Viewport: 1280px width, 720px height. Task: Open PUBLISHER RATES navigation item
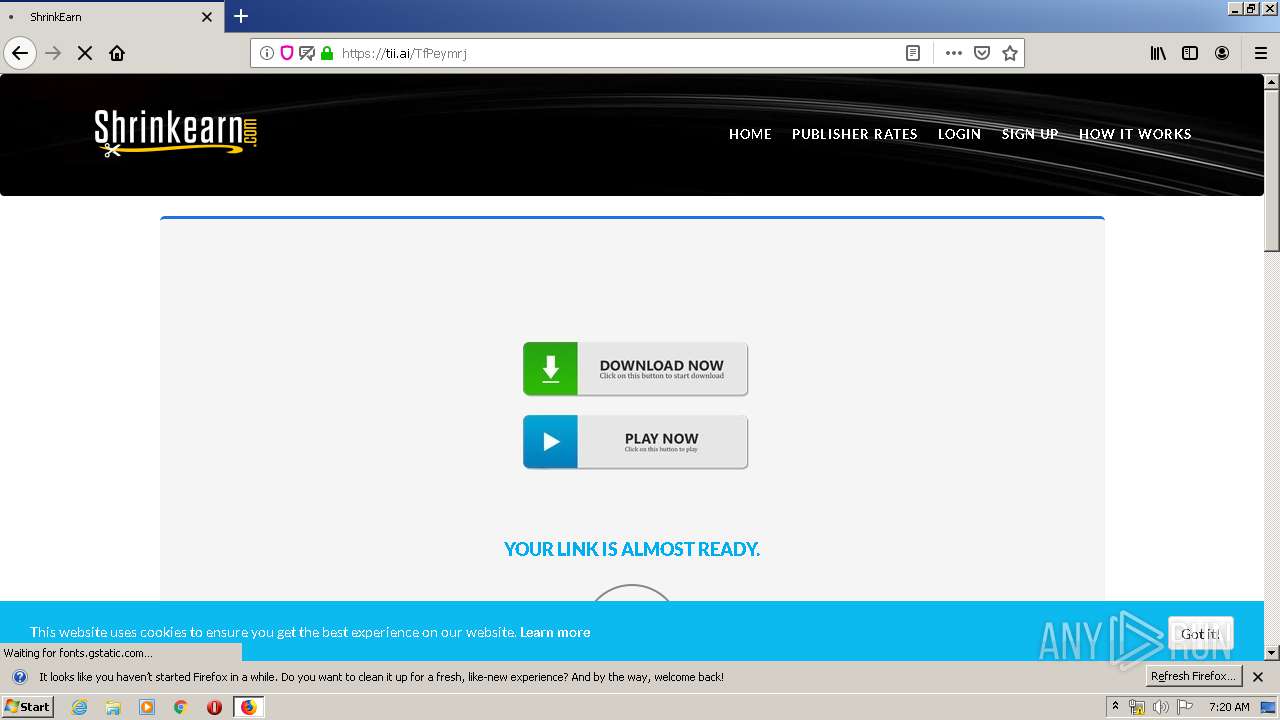click(855, 134)
